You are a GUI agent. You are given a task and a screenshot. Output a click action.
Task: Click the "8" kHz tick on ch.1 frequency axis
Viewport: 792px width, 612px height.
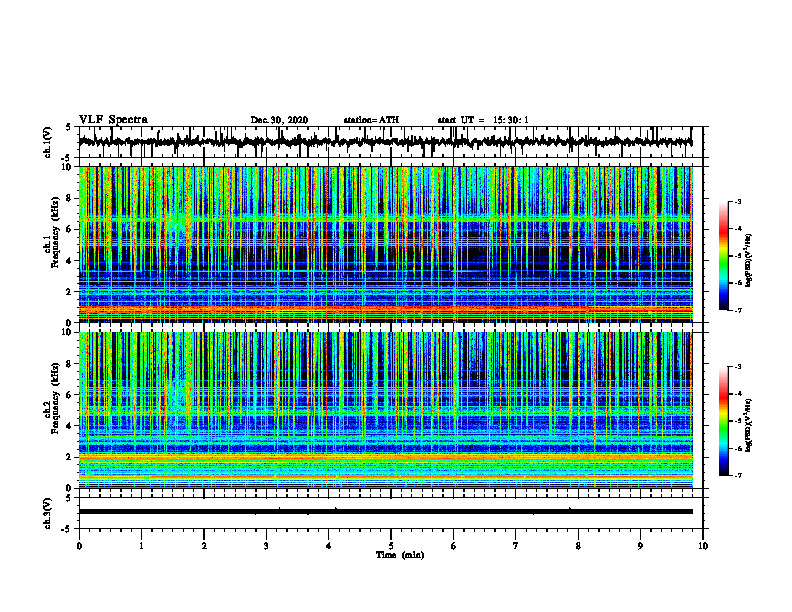pyautogui.click(x=70, y=198)
